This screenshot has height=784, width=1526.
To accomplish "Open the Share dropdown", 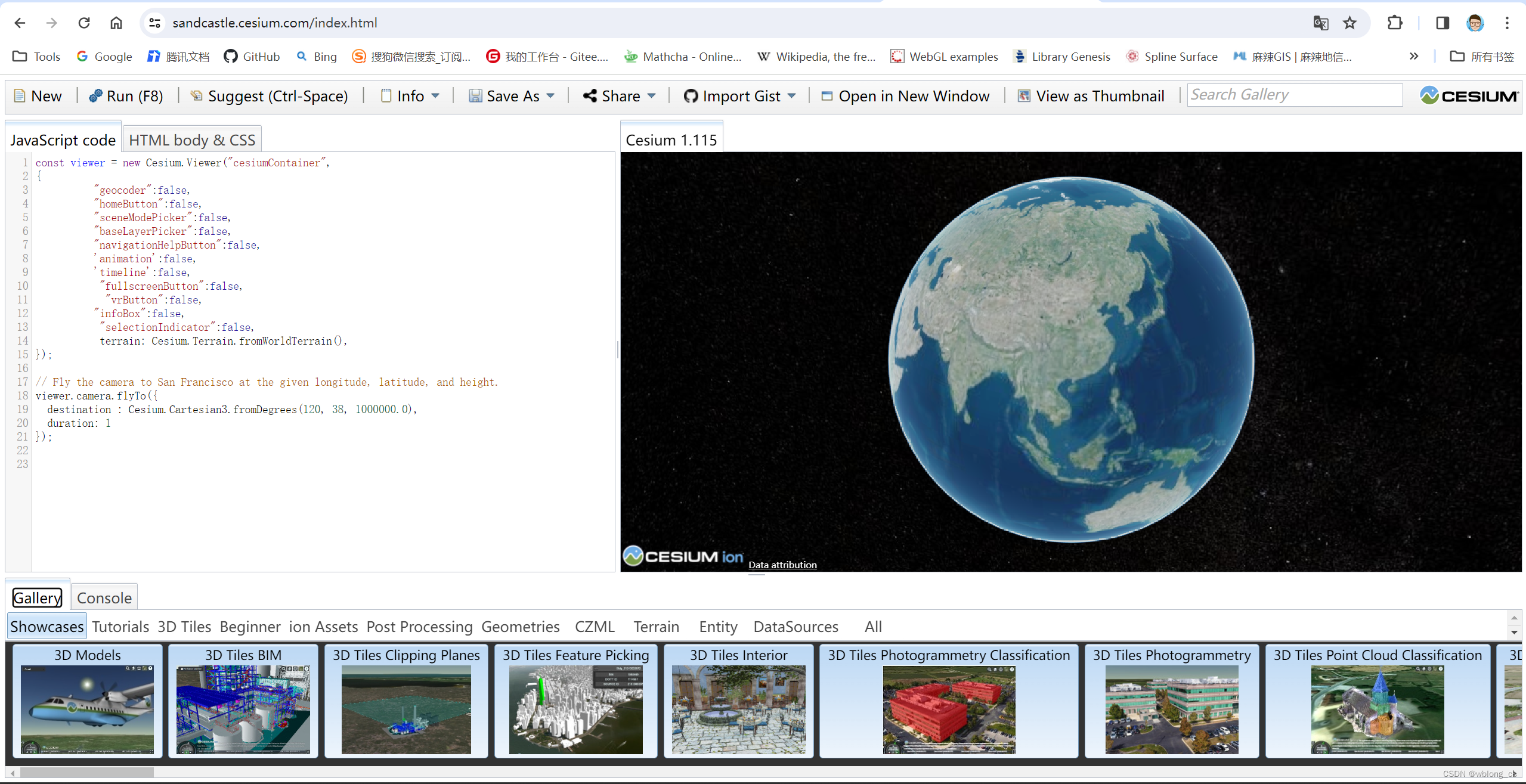I will (618, 95).
